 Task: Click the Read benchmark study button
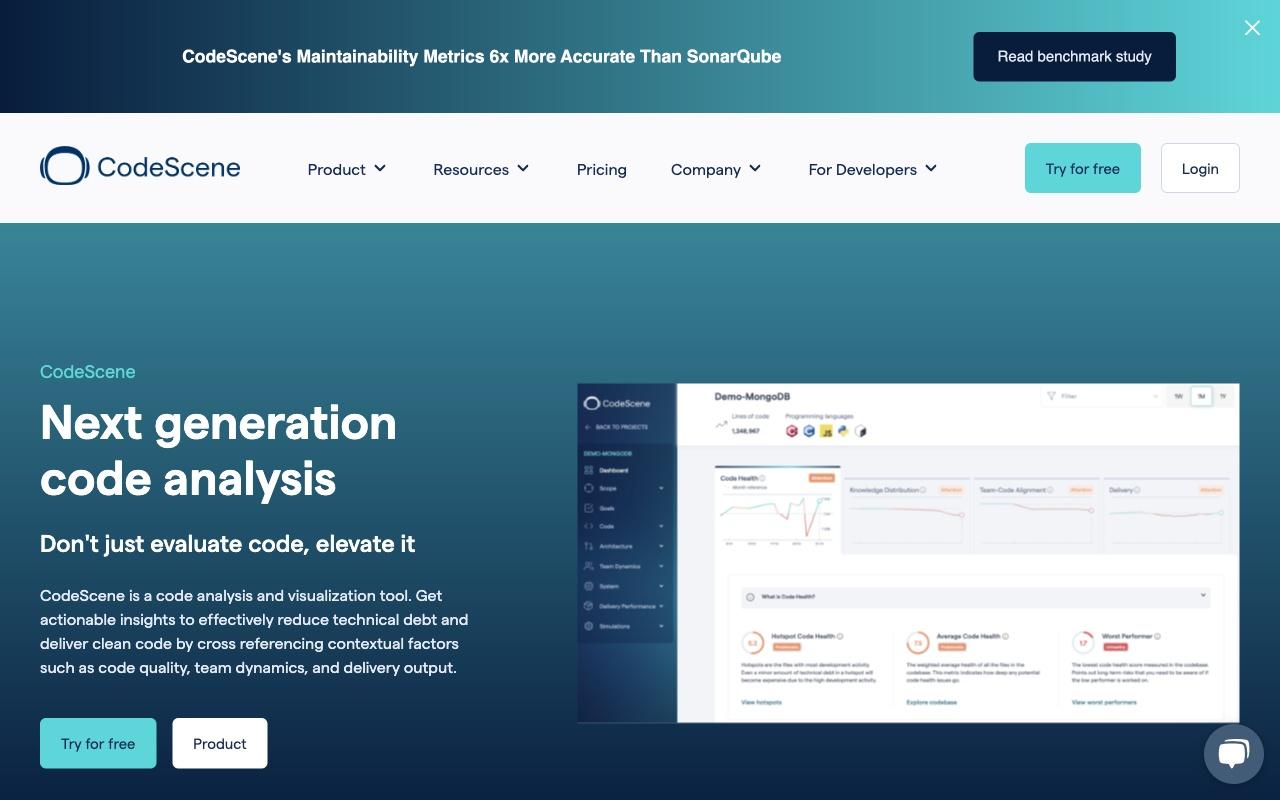coord(1074,57)
